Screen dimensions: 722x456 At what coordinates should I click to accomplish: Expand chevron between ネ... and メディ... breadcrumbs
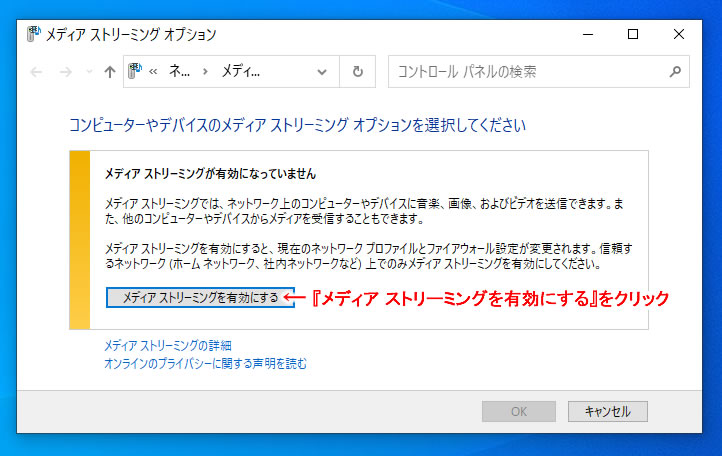click(x=206, y=72)
